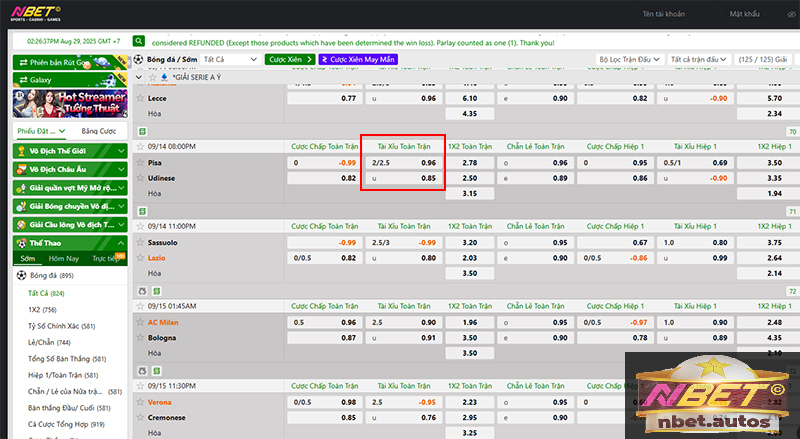Toggle favorite star for the Udinese row
This screenshot has width=800, height=439.
[140, 178]
